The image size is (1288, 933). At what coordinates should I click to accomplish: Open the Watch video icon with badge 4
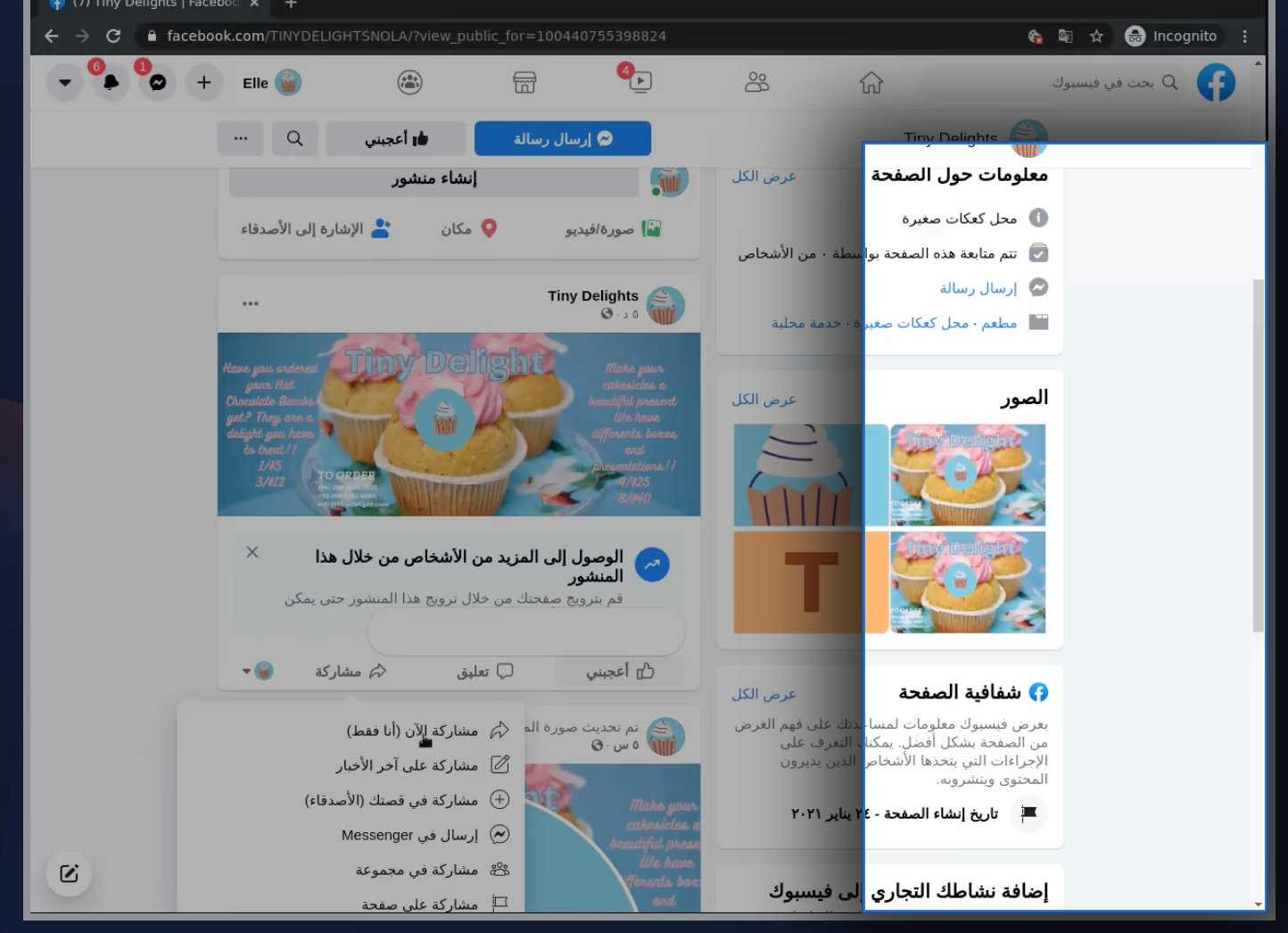point(640,82)
